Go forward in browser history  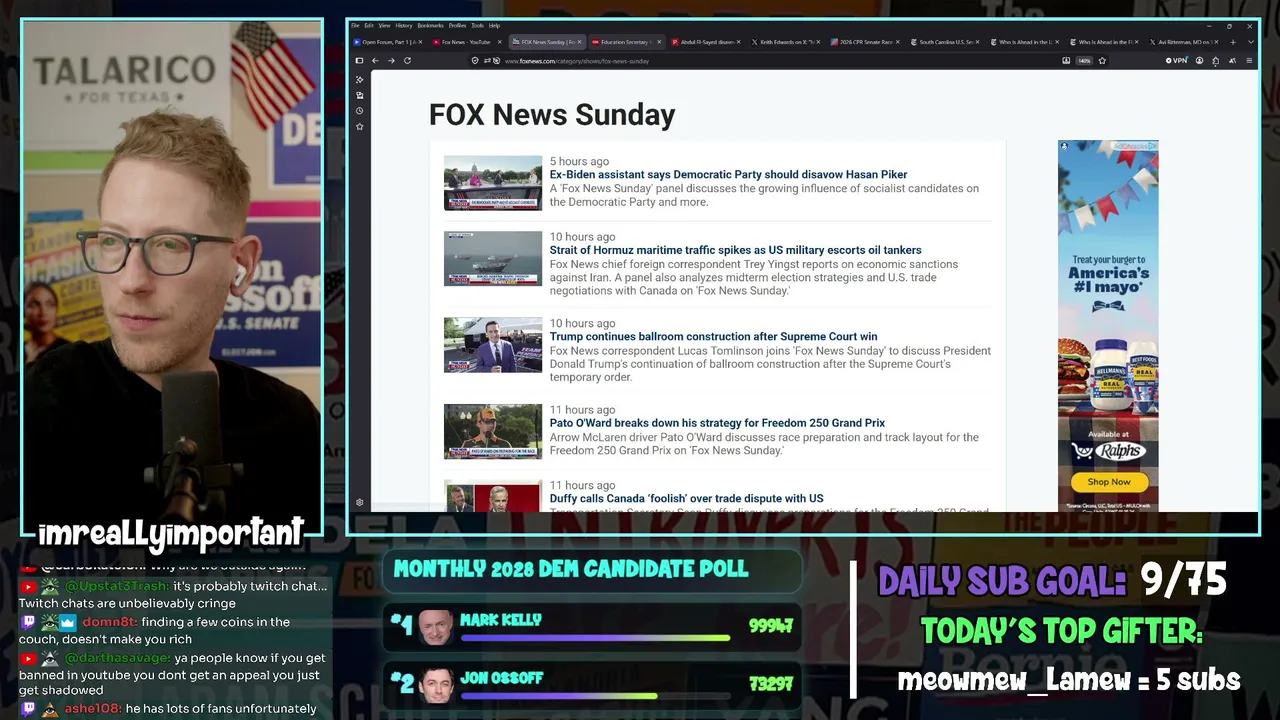pos(391,61)
